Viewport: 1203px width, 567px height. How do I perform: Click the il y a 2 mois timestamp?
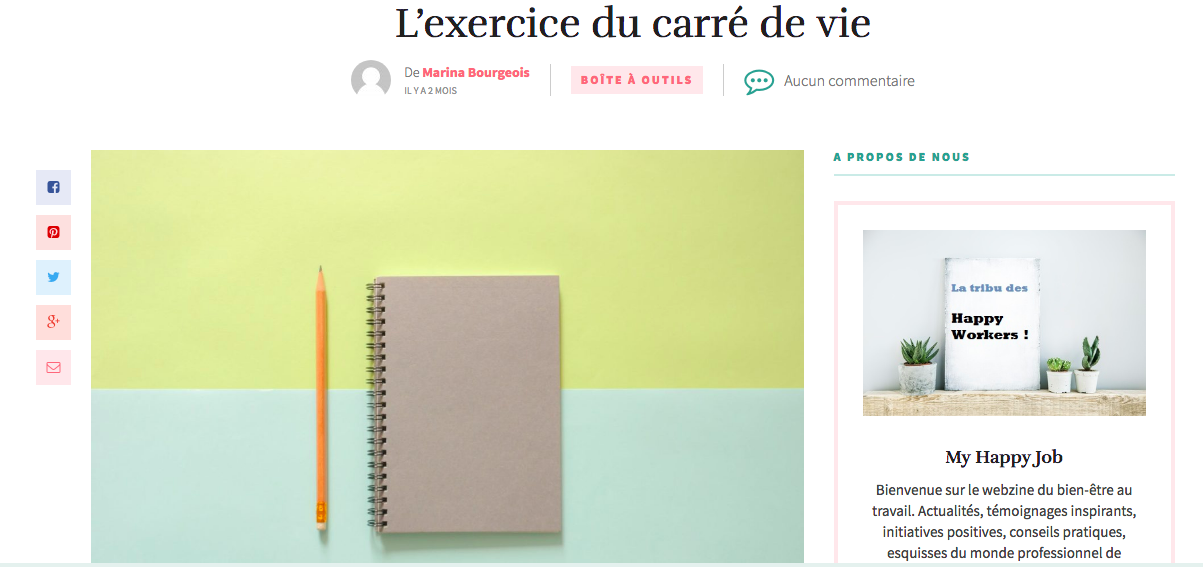[x=430, y=91]
